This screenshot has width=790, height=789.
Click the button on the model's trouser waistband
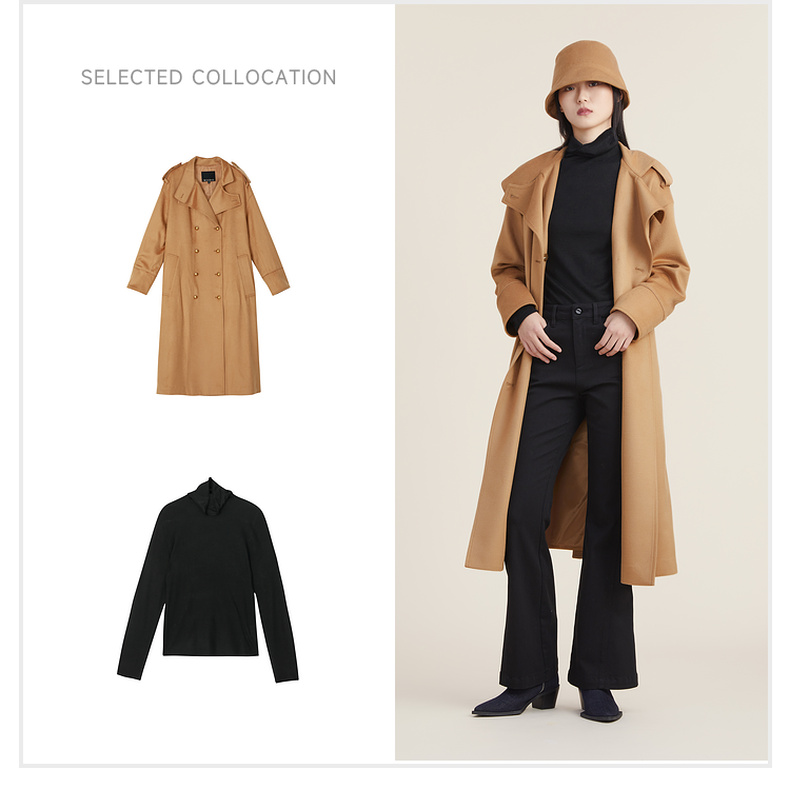[579, 310]
